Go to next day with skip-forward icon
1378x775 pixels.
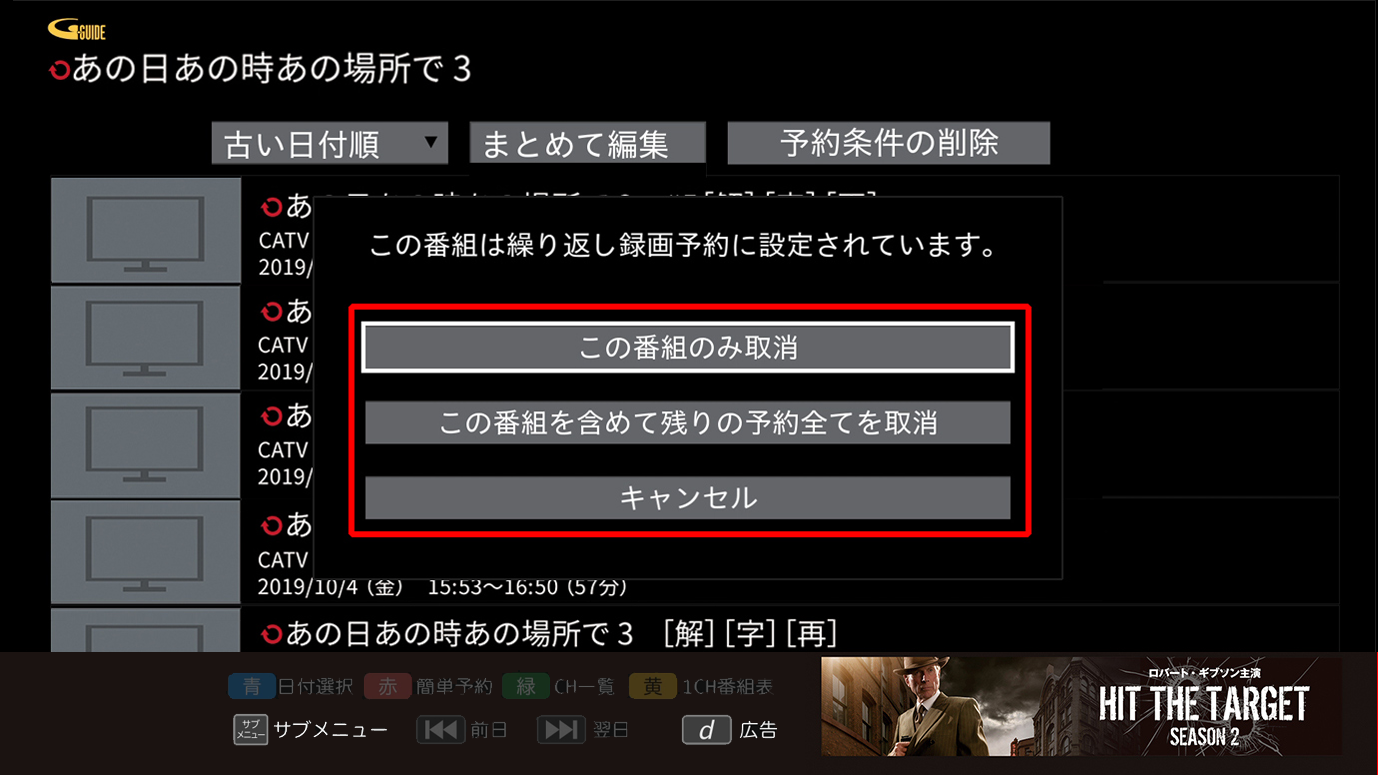(561, 730)
